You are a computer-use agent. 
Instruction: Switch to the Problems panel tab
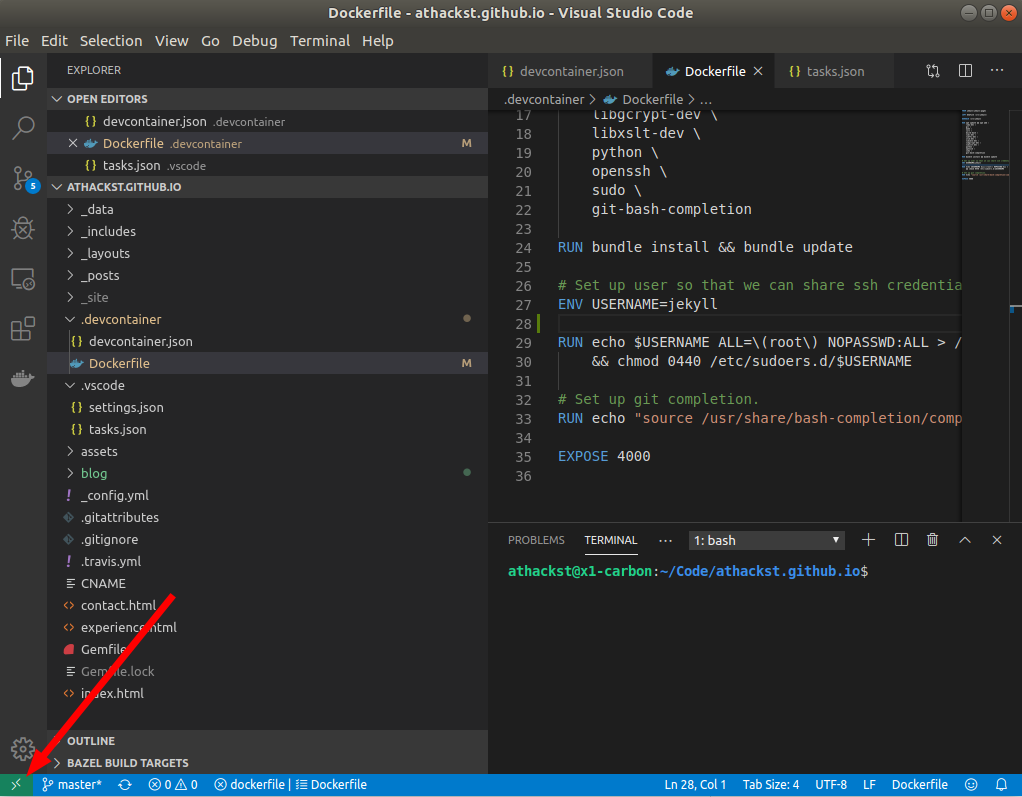pyautogui.click(x=536, y=540)
